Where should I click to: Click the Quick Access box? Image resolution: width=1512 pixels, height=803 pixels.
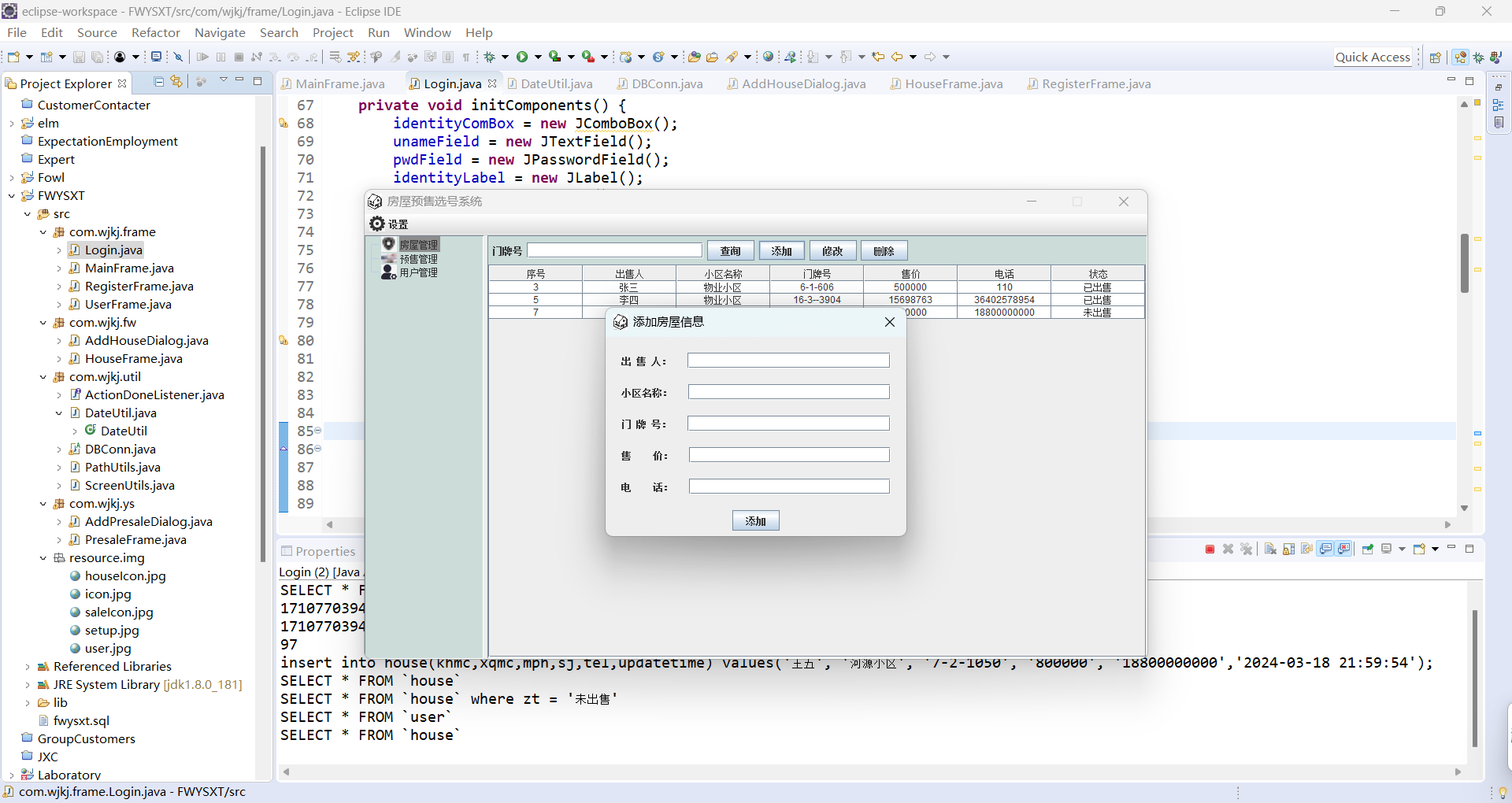(1373, 57)
